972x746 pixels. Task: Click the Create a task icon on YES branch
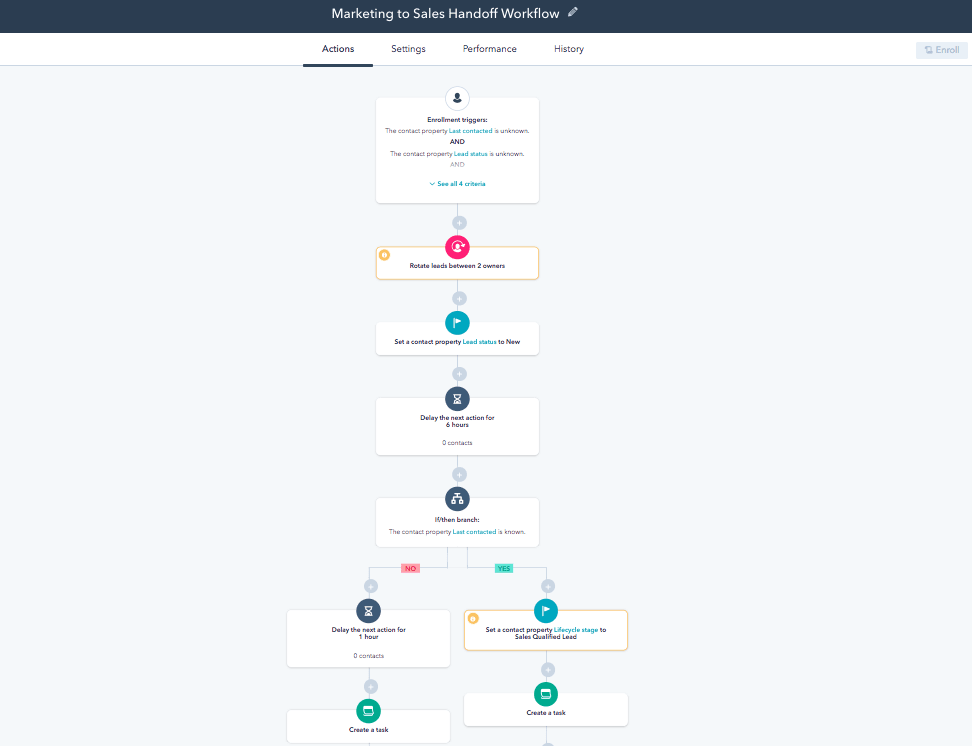pos(546,693)
